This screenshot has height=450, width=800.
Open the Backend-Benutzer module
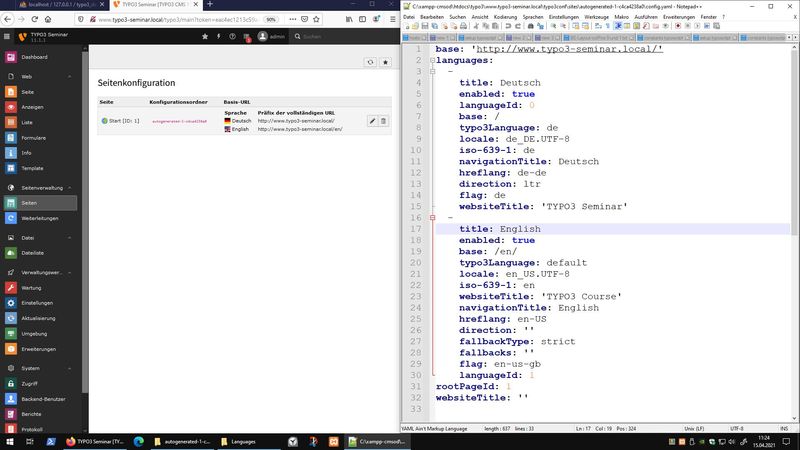44,398
